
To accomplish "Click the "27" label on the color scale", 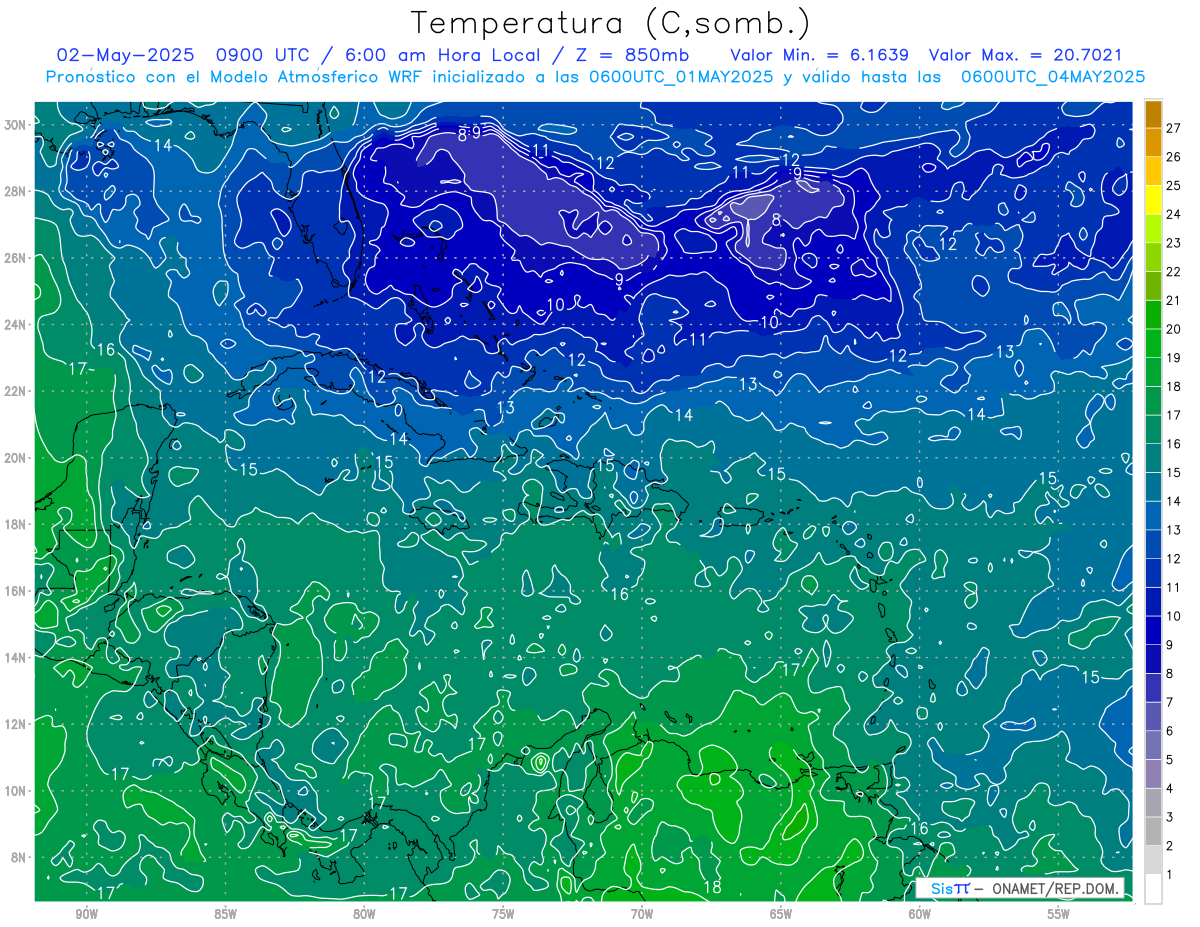I will point(1173,128).
